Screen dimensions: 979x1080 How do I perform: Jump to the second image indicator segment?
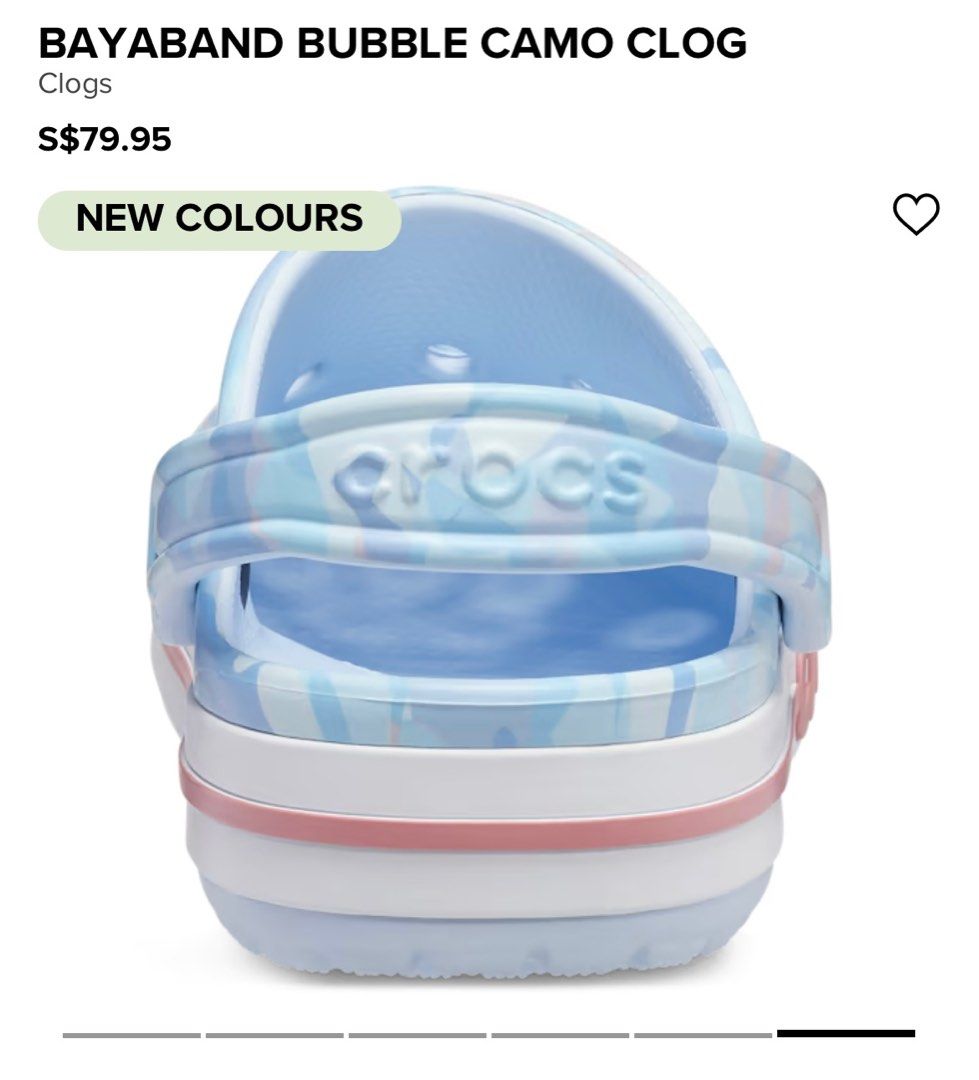(x=274, y=1035)
